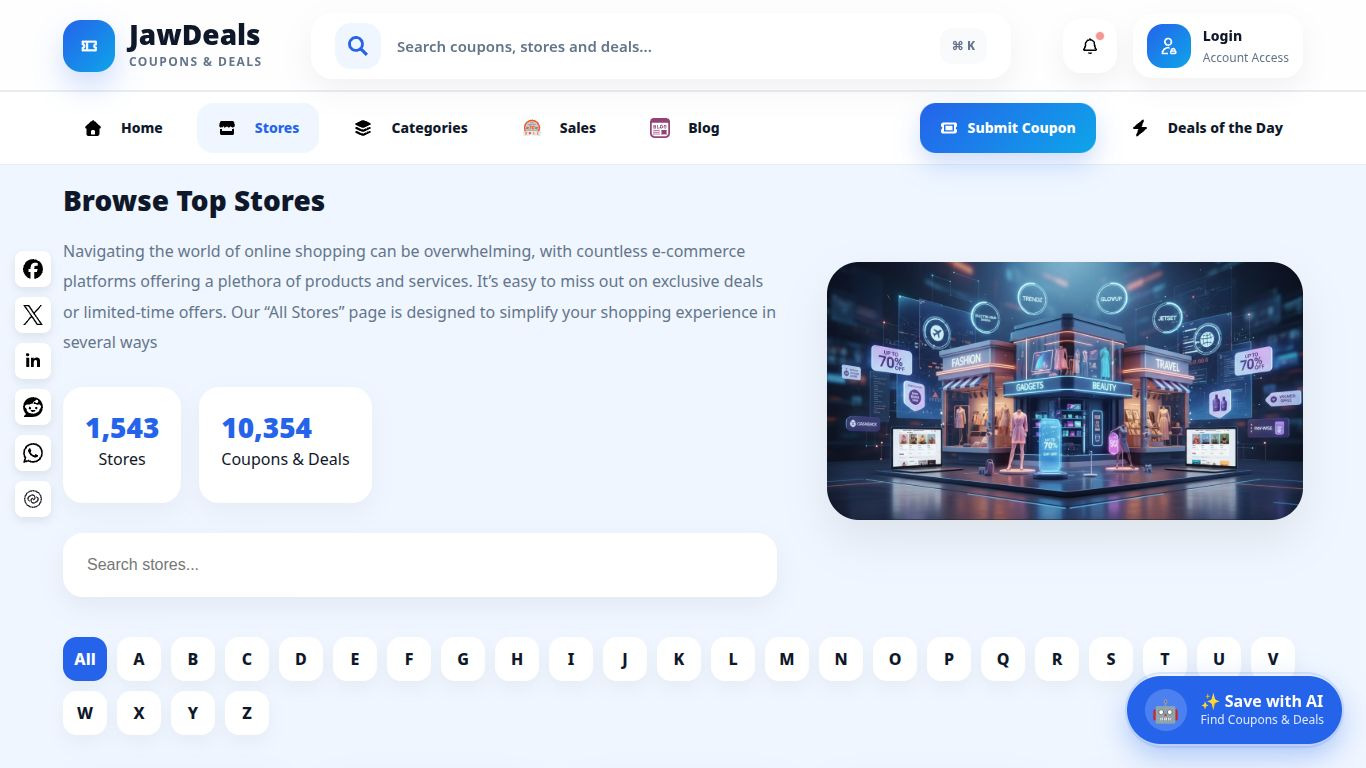Screen dimensions: 1366x768
Task: Open the Save with AI assistant
Action: 1234,710
